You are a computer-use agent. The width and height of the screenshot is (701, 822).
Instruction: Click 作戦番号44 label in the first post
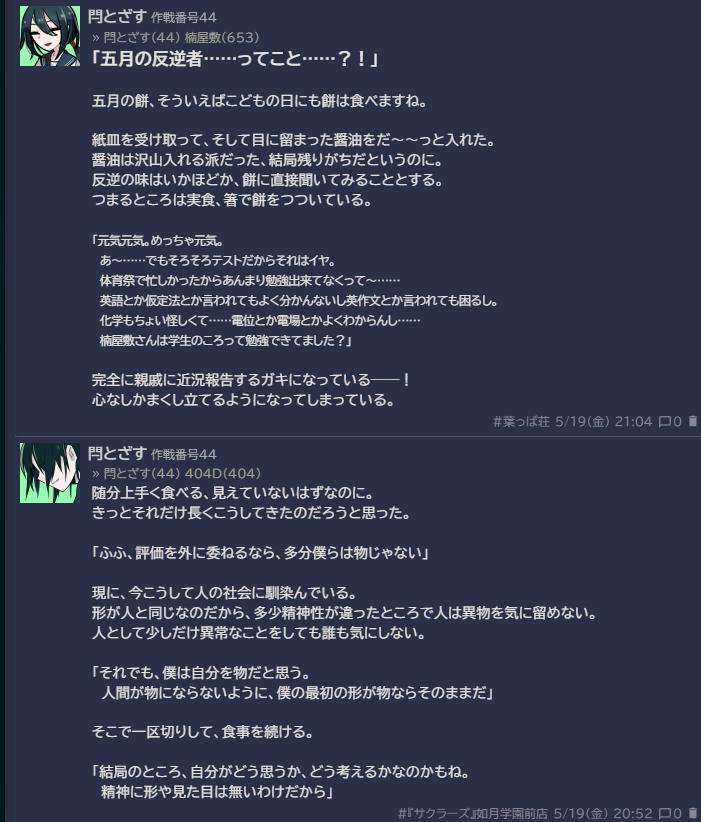coord(184,18)
